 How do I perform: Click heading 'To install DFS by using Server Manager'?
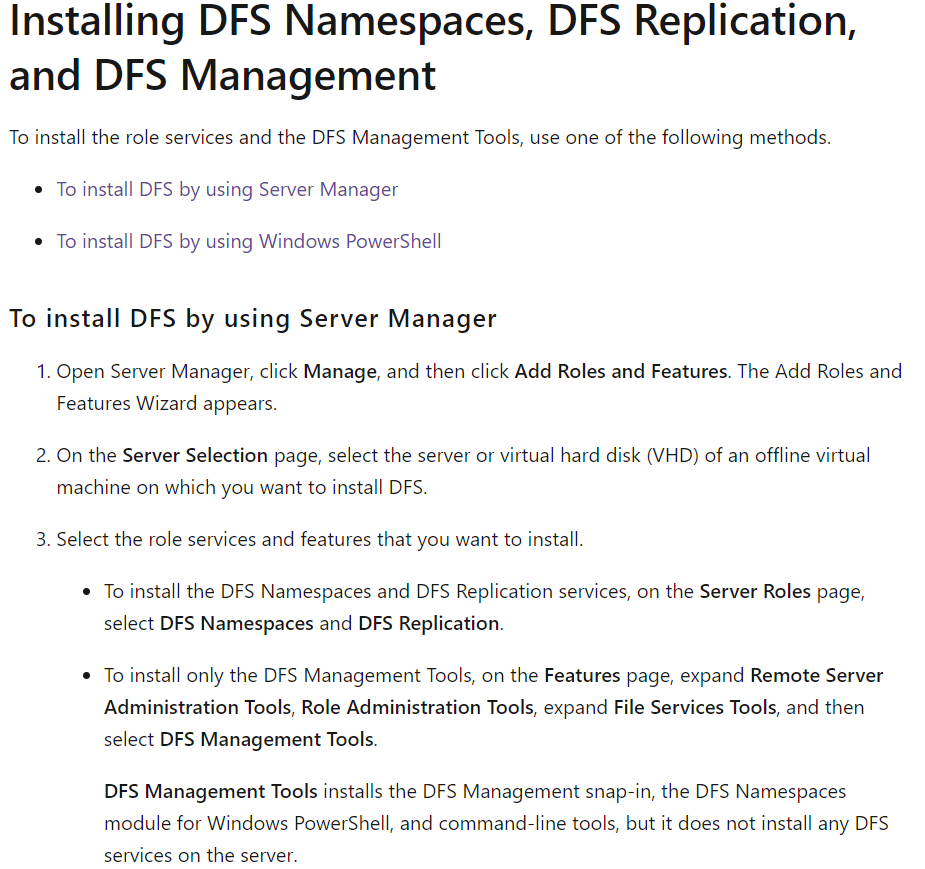click(253, 319)
